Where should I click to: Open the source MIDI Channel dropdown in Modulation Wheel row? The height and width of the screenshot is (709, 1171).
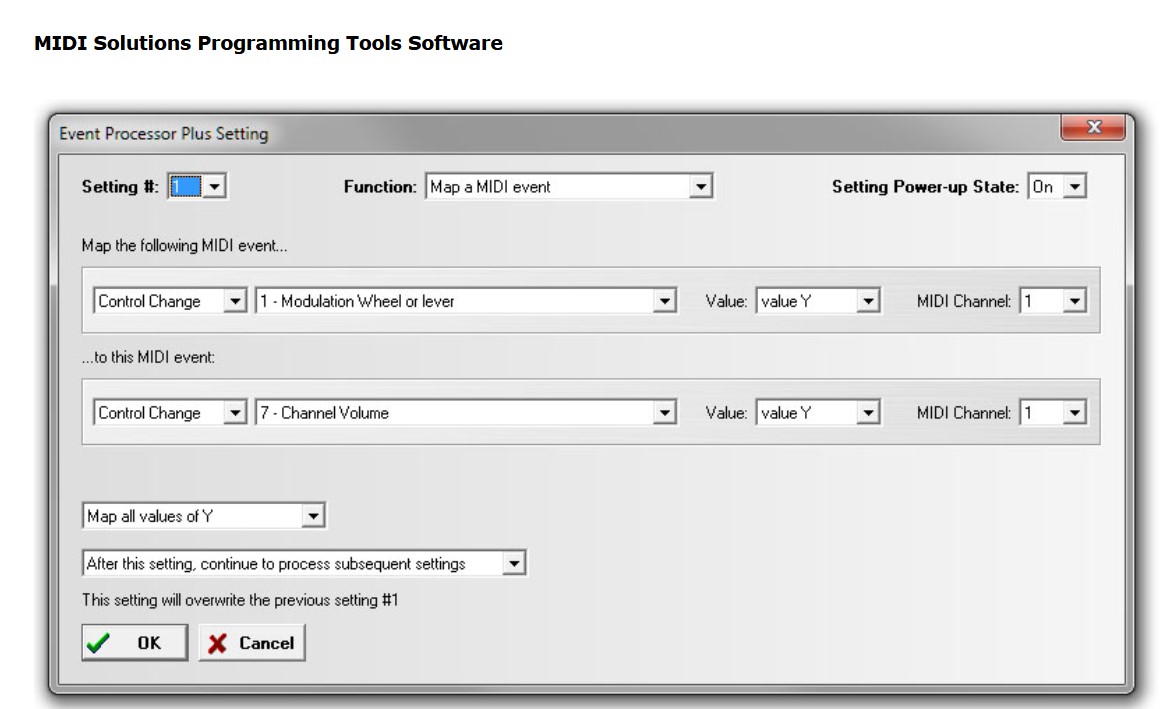1053,301
